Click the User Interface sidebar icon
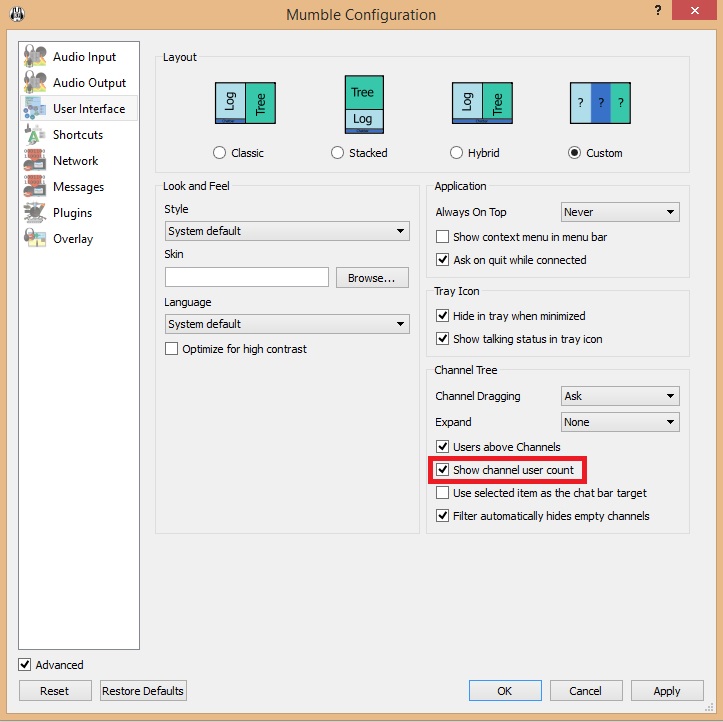Viewport: 723px width, 722px height. (35, 108)
